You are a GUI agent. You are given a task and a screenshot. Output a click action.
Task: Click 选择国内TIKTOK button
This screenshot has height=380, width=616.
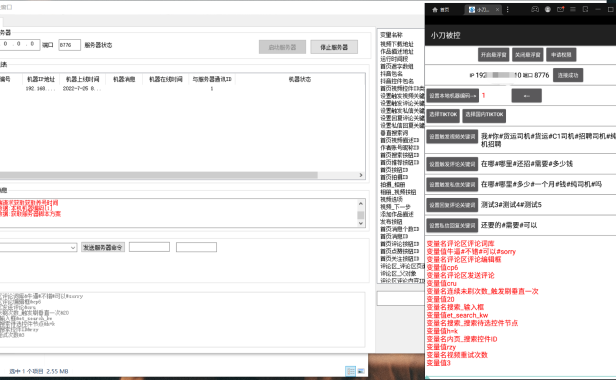pos(484,115)
